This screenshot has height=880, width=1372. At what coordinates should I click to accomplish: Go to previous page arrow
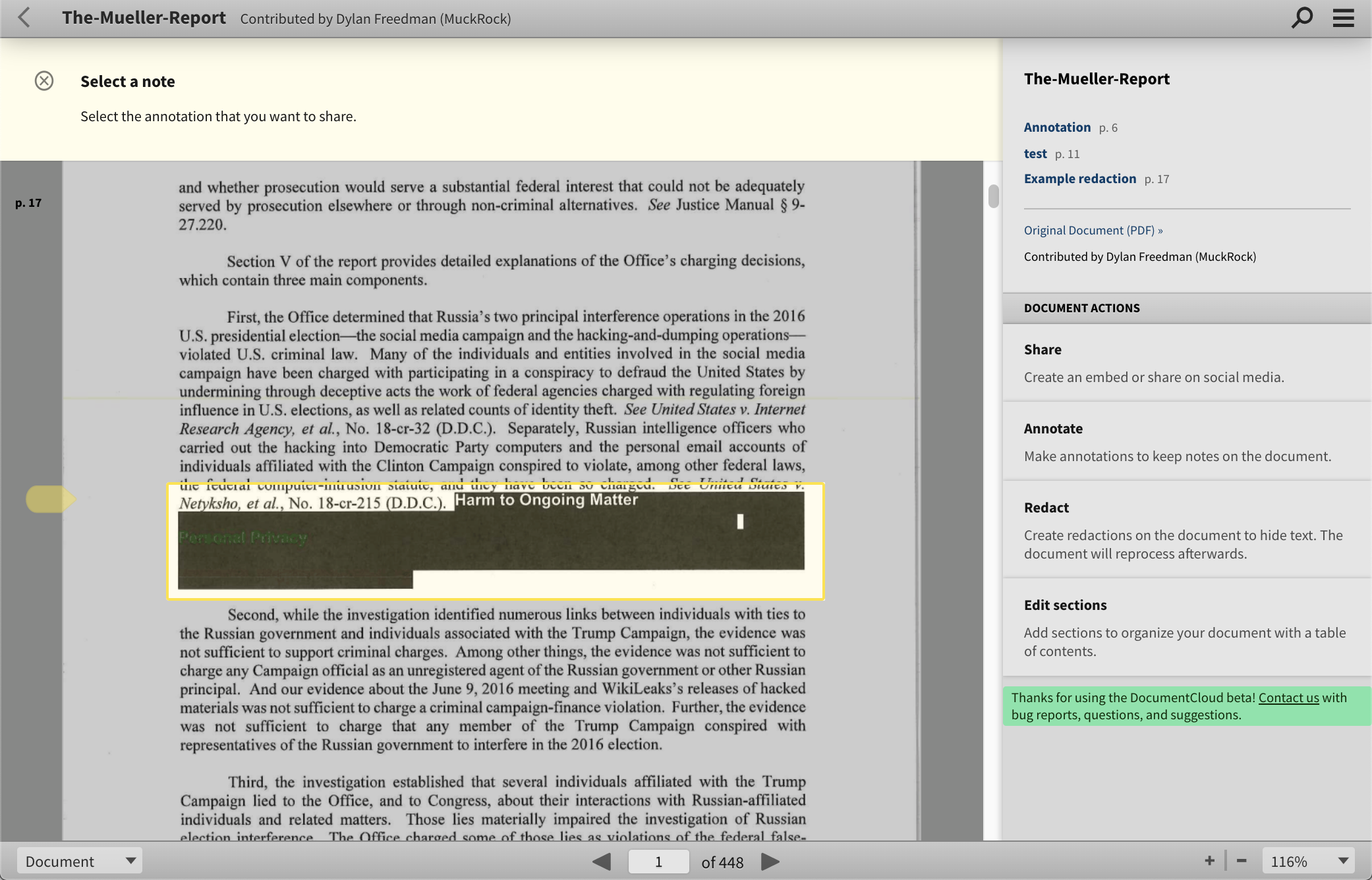point(601,862)
